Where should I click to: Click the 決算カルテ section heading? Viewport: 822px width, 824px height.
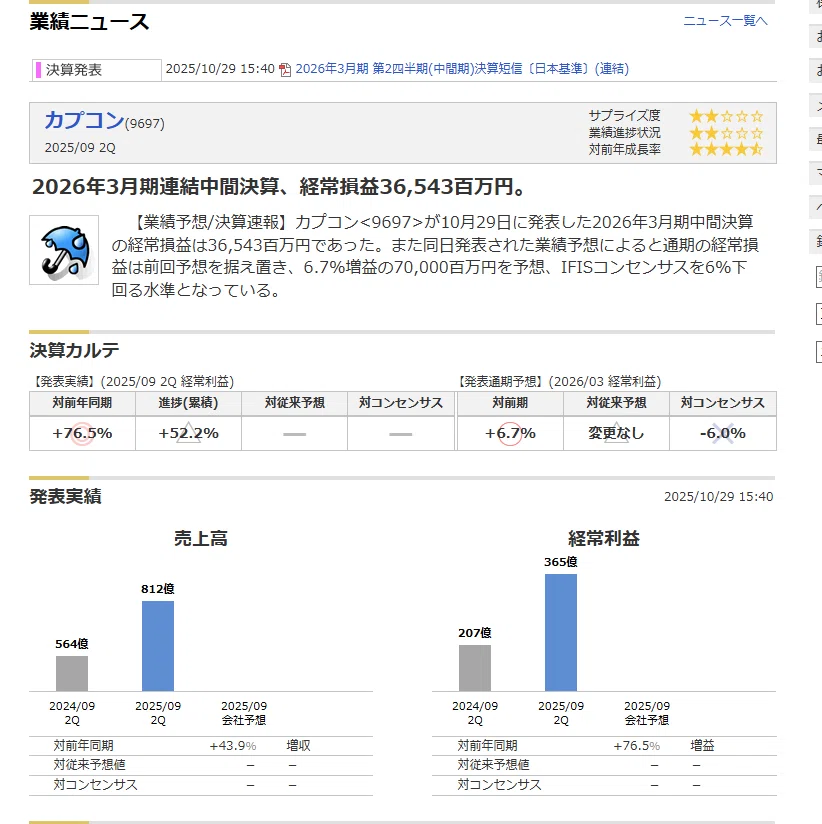75,351
